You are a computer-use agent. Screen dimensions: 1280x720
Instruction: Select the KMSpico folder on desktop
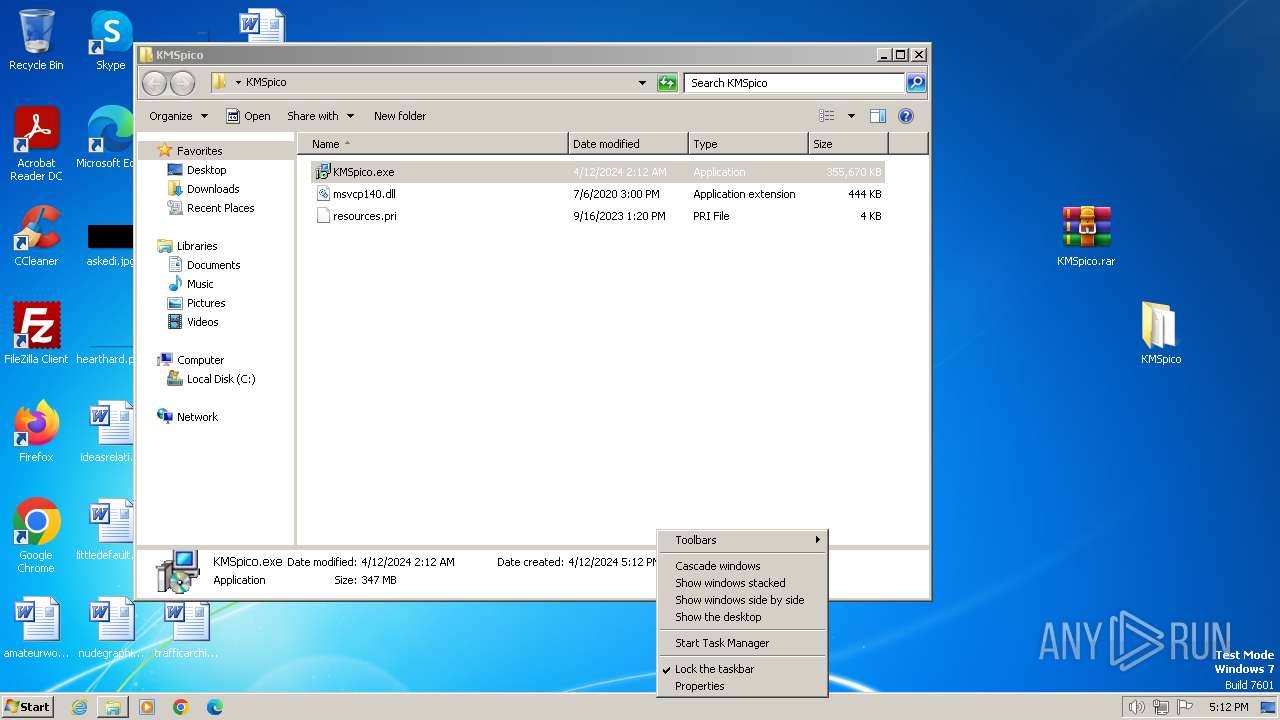pyautogui.click(x=1160, y=334)
